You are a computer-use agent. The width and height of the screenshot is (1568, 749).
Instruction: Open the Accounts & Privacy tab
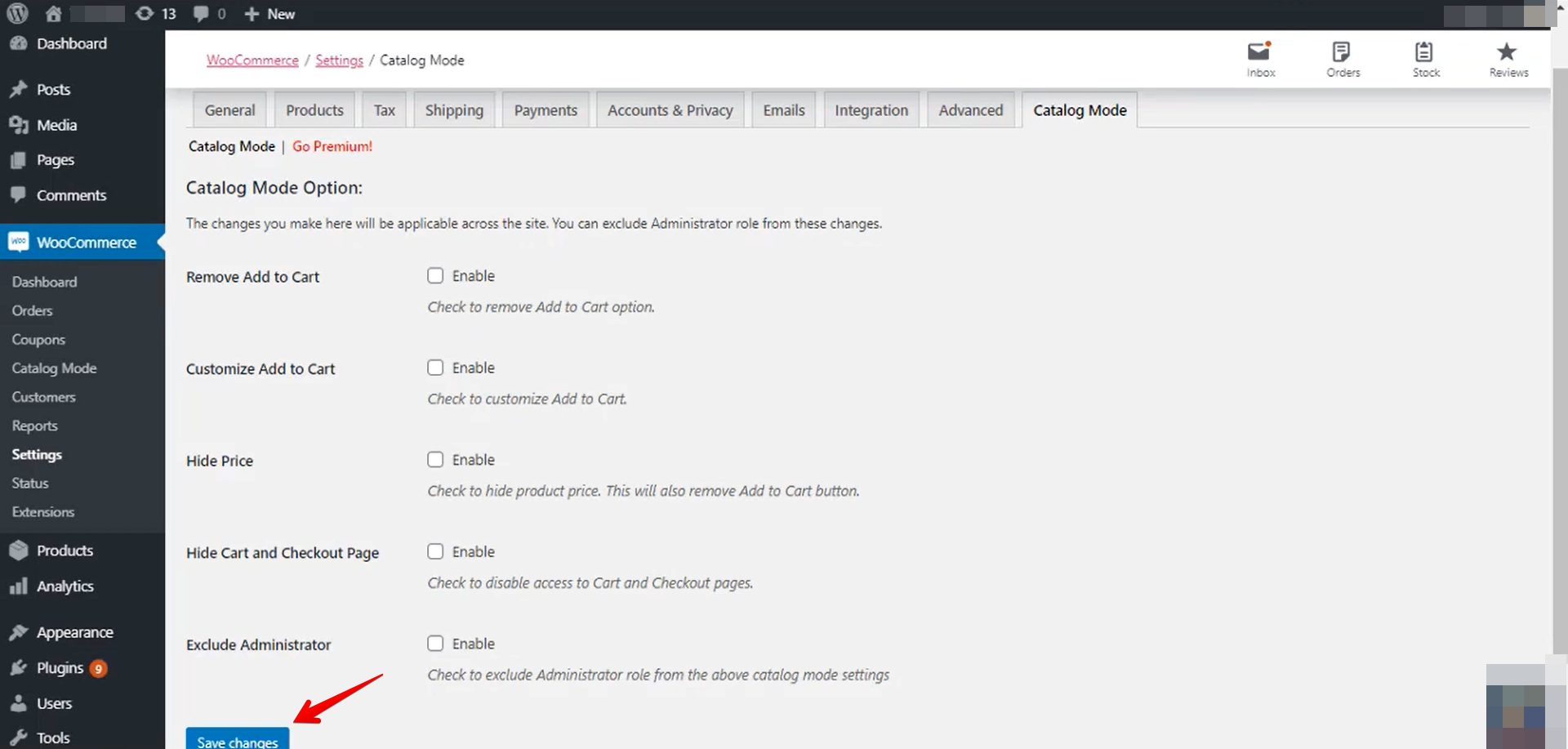[x=670, y=110]
